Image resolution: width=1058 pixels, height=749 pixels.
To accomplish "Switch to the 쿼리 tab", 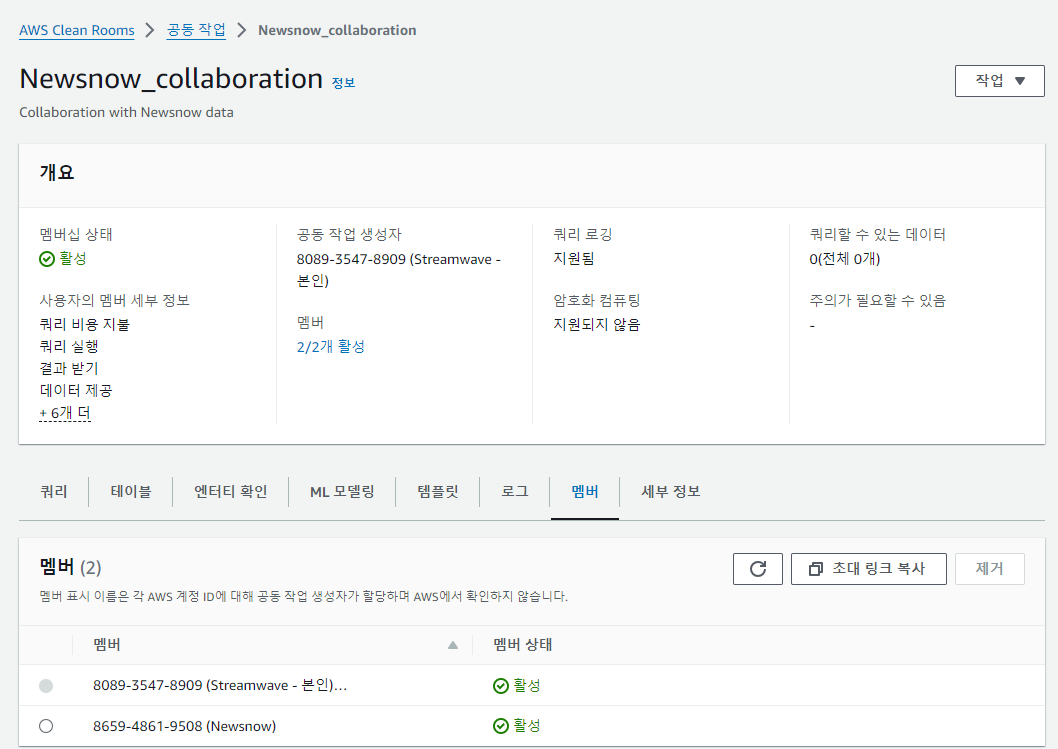I will click(x=54, y=492).
